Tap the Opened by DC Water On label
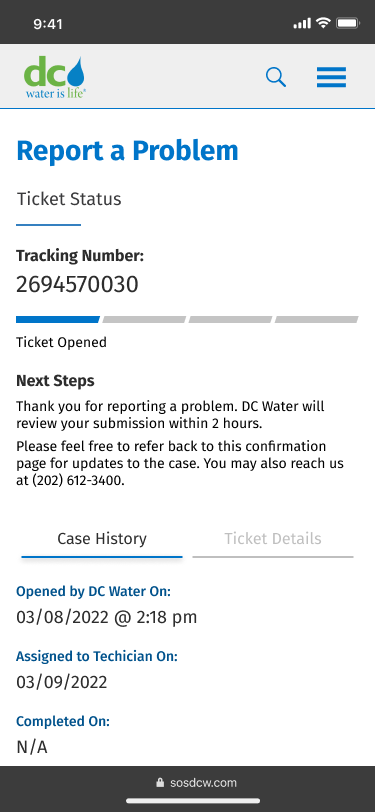The image size is (375, 812). click(93, 591)
